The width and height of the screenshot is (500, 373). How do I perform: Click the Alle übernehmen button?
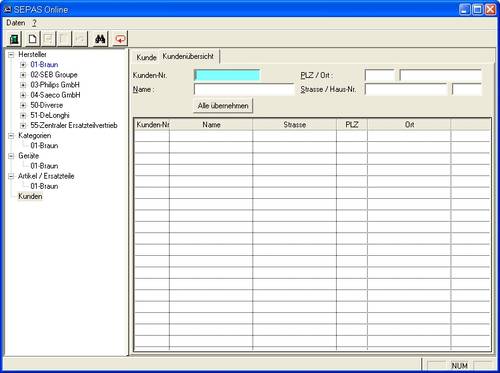click(223, 106)
